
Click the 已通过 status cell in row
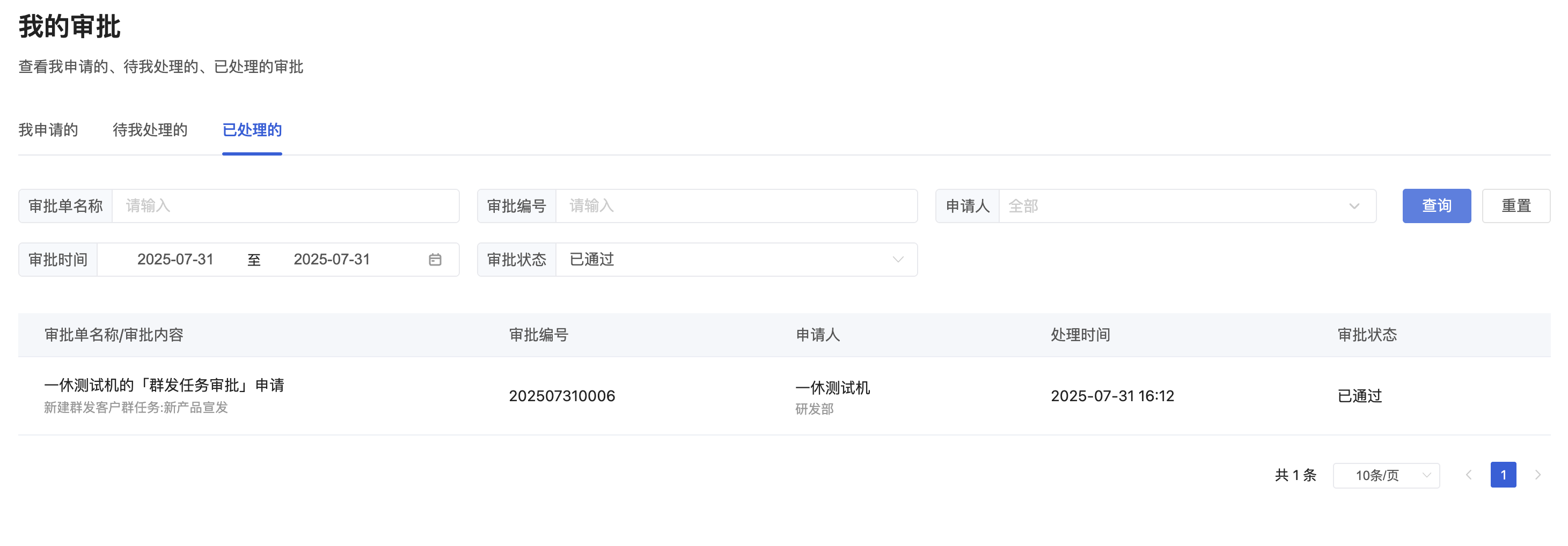[1360, 396]
